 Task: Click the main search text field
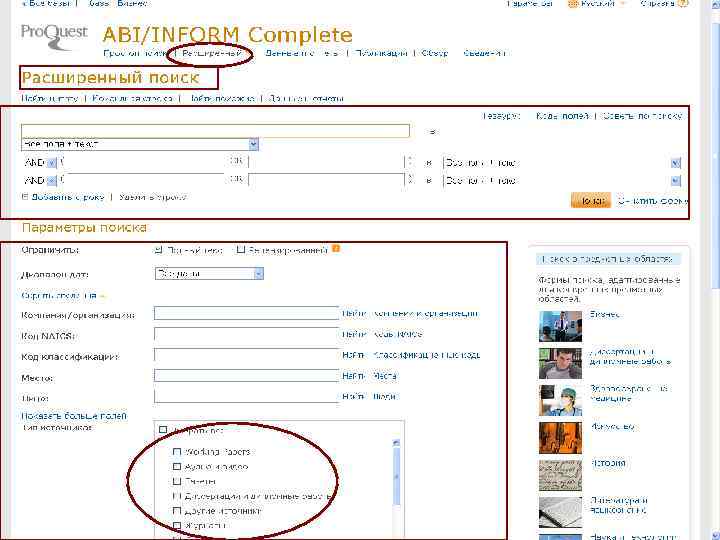tap(215, 130)
